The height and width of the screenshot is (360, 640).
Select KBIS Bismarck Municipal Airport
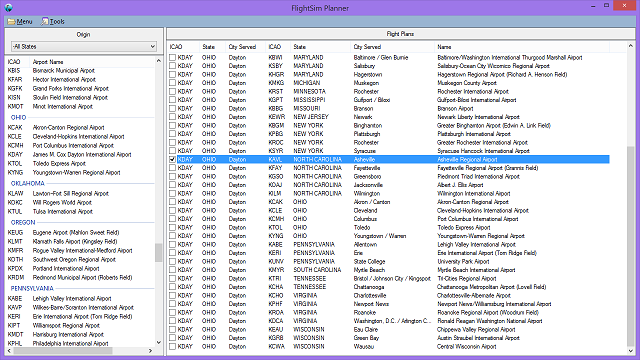pyautogui.click(x=80, y=71)
